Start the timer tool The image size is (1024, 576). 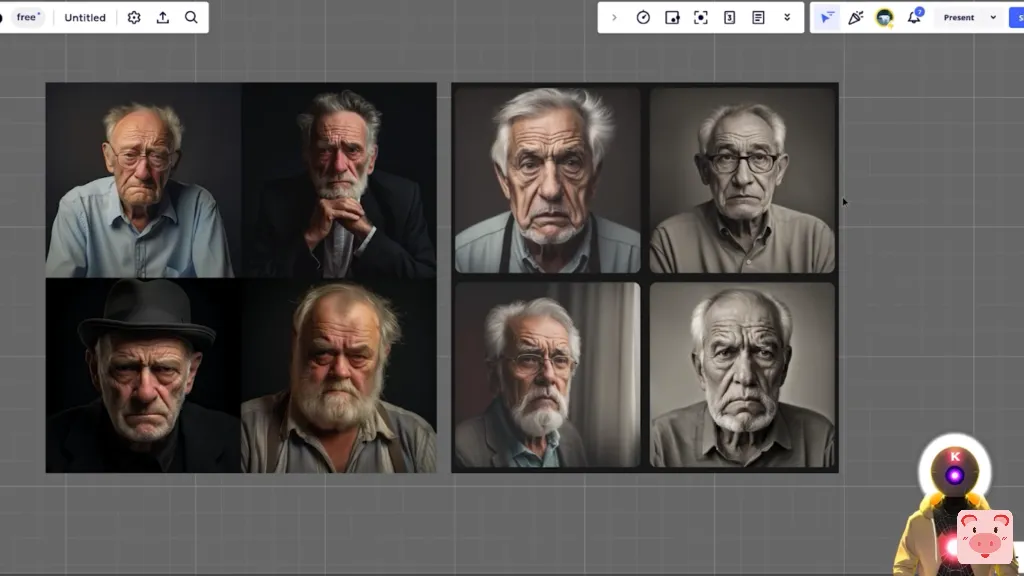pos(643,18)
